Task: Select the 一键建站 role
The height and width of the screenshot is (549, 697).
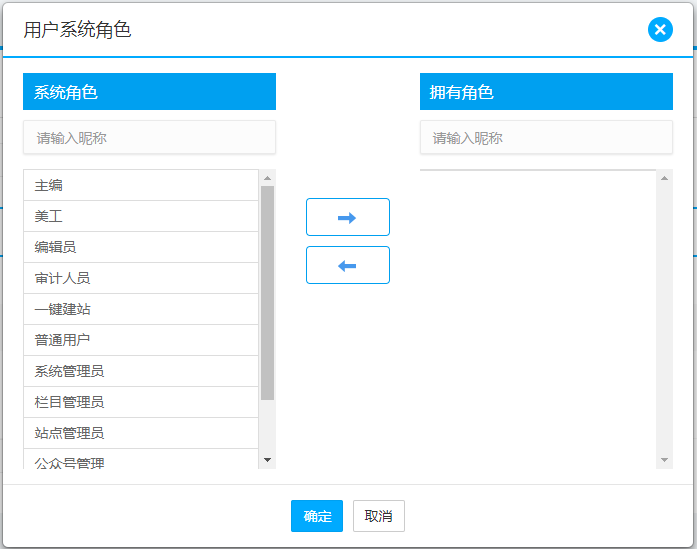Action: (x=141, y=309)
